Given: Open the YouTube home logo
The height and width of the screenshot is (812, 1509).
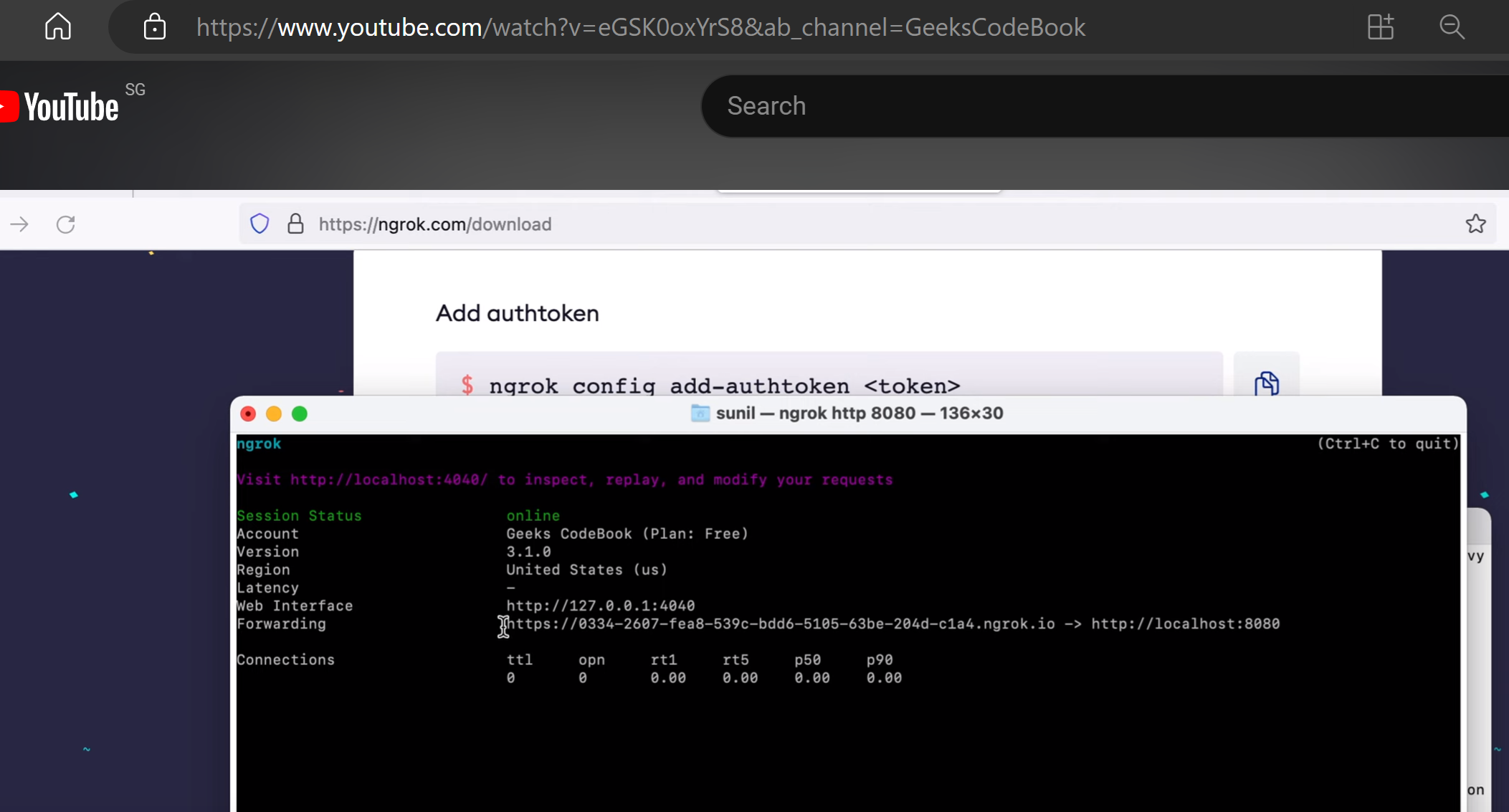Looking at the screenshot, I should (x=59, y=106).
